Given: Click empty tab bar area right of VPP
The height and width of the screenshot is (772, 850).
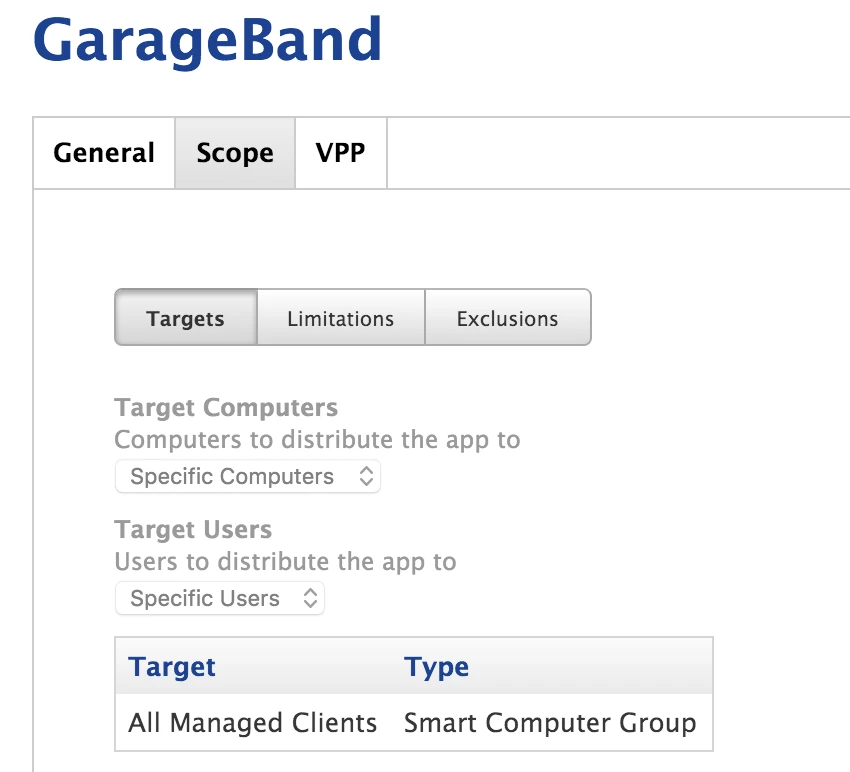Looking at the screenshot, I should (618, 153).
